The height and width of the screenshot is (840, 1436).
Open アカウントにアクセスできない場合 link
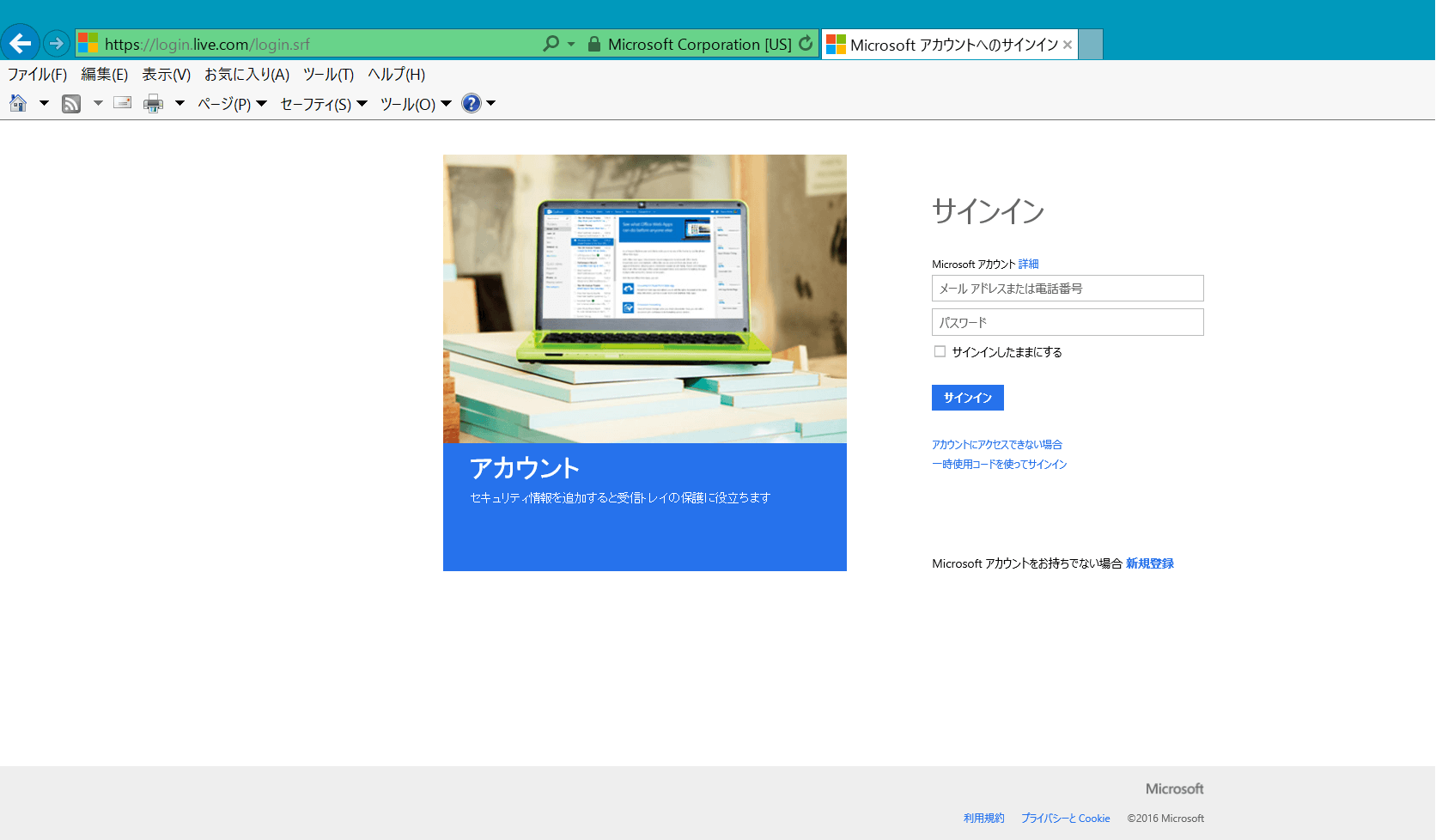click(x=997, y=445)
